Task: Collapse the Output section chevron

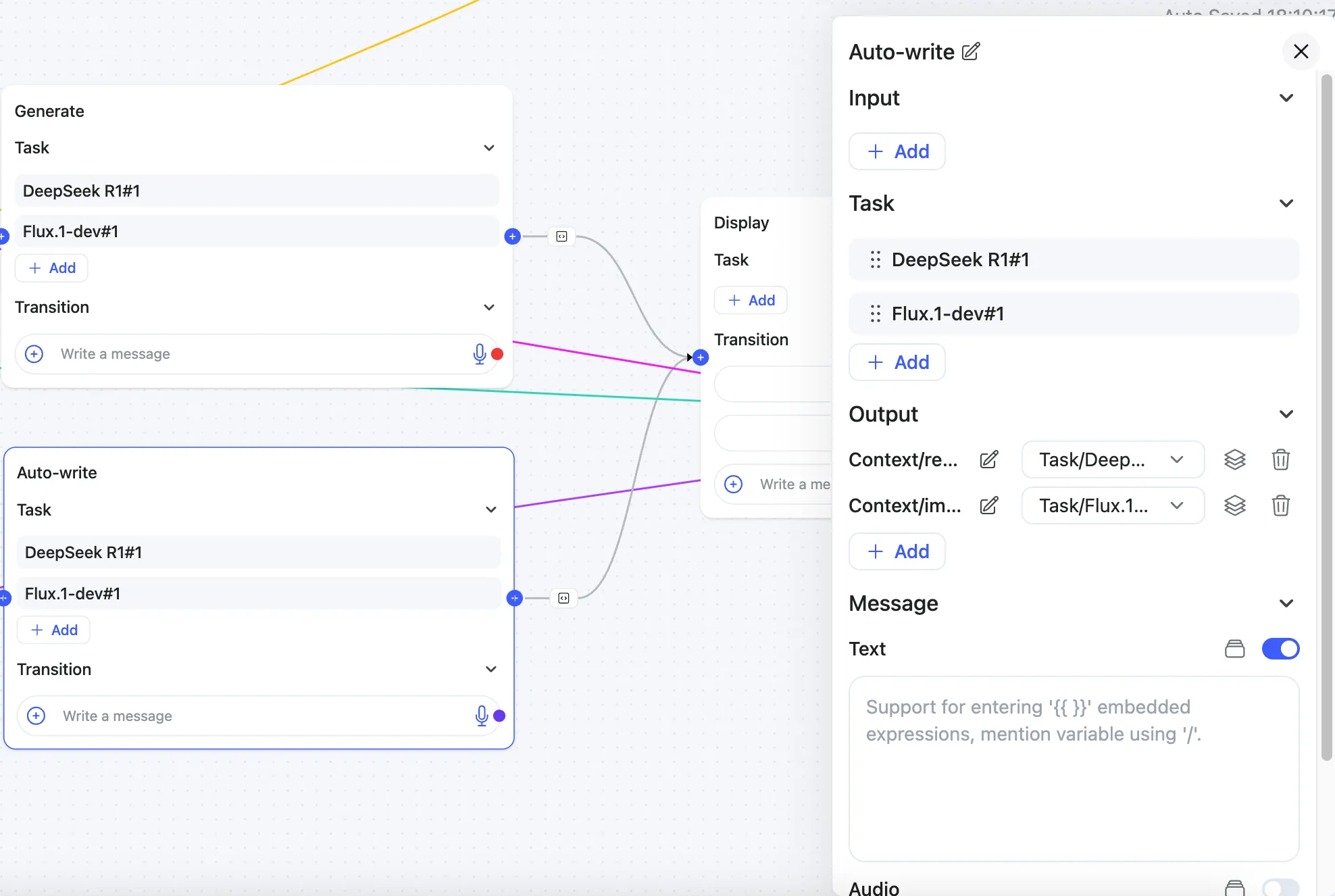Action: 1286,414
